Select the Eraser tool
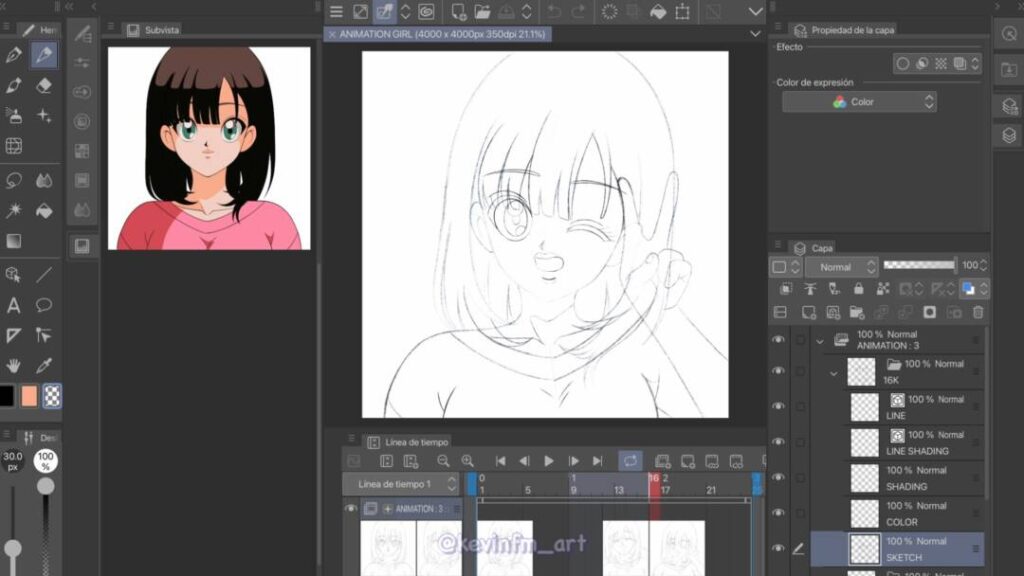This screenshot has width=1024, height=576. pos(44,85)
